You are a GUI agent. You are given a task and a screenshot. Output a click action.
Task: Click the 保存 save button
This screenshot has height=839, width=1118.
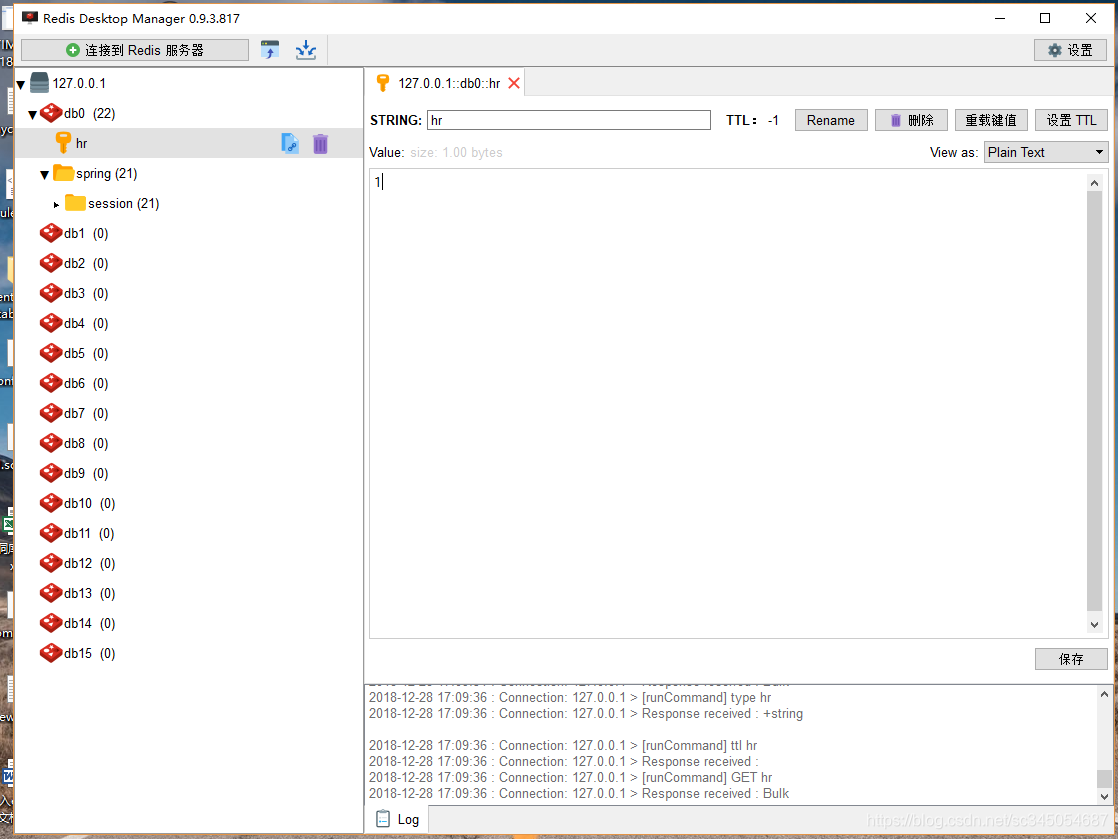coord(1071,659)
